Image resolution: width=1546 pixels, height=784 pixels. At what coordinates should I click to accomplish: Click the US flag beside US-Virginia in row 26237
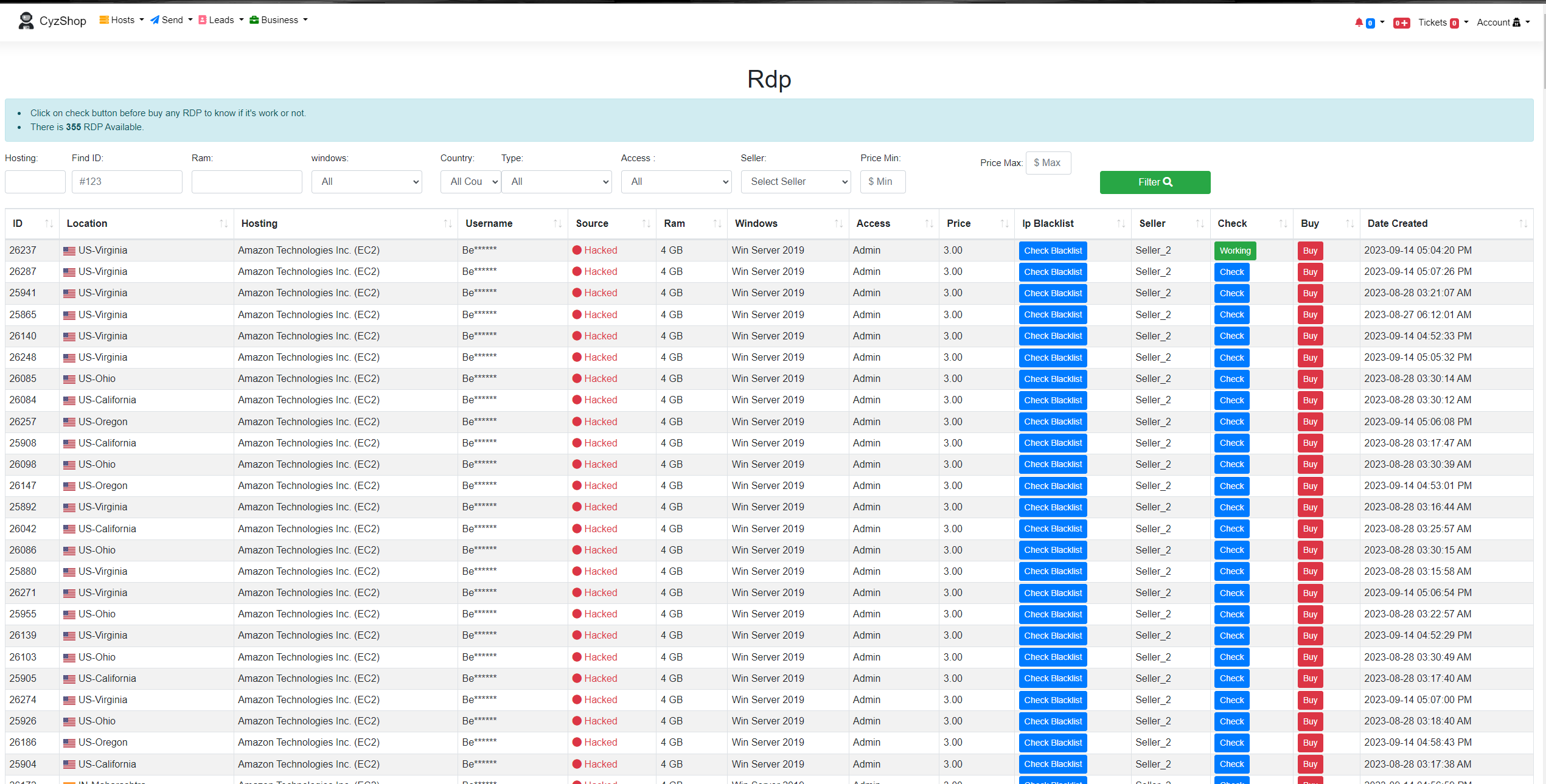69,250
